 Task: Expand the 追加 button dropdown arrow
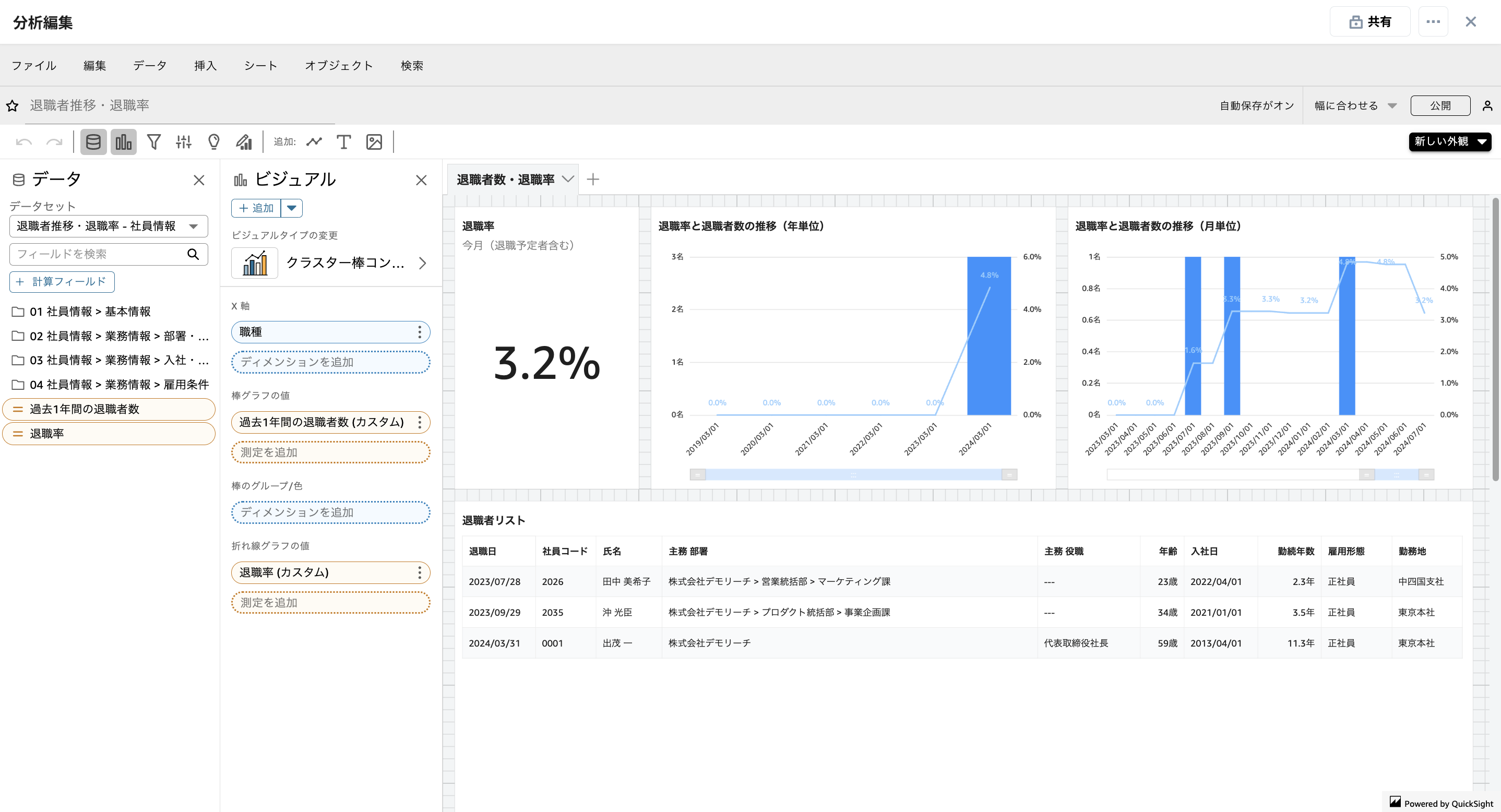tap(292, 208)
